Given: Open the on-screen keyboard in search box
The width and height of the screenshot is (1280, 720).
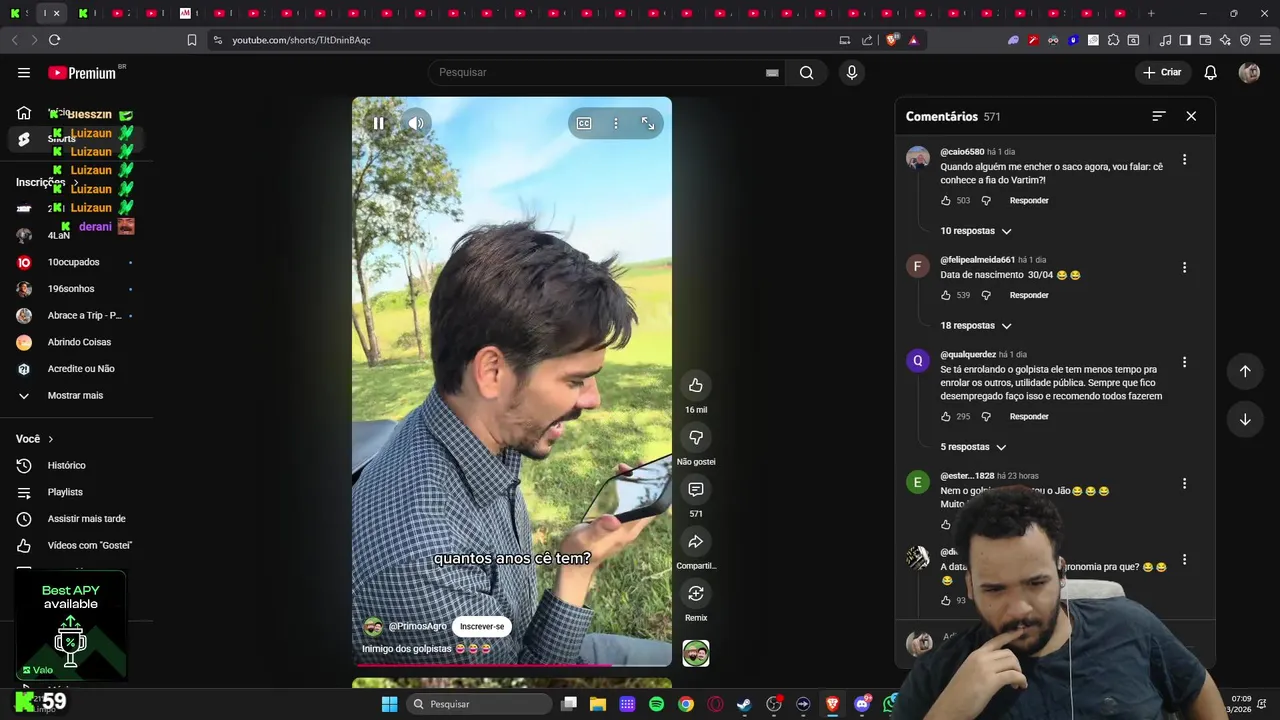Looking at the screenshot, I should [x=772, y=73].
